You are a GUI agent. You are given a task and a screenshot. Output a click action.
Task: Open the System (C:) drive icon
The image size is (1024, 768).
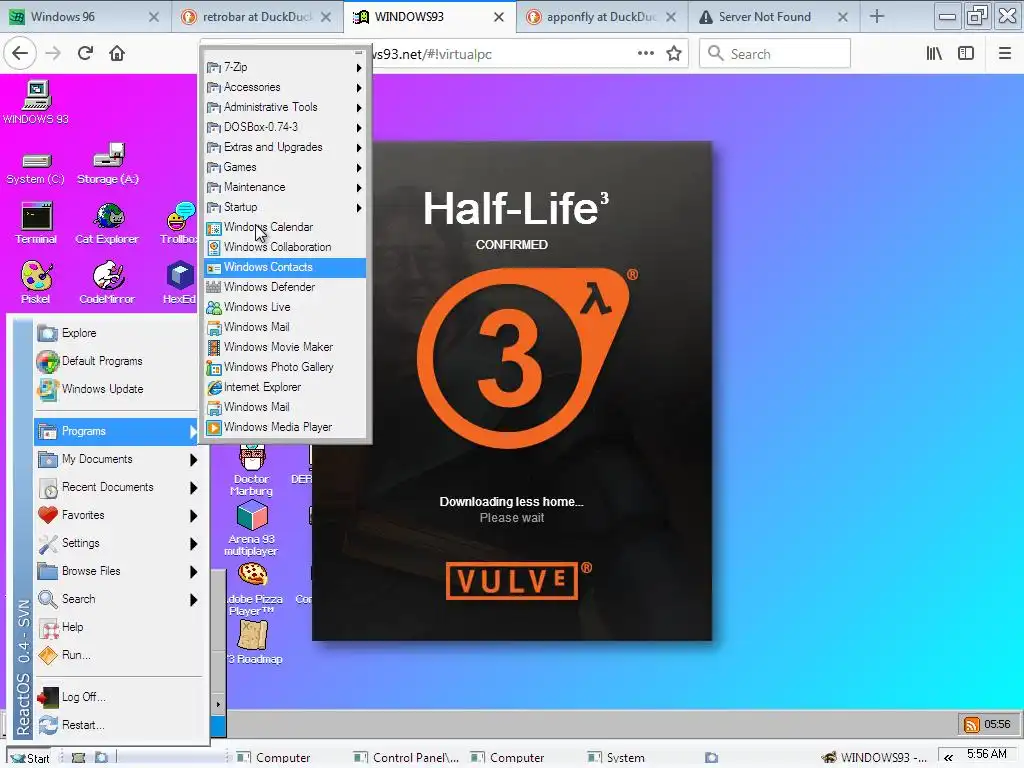click(36, 166)
